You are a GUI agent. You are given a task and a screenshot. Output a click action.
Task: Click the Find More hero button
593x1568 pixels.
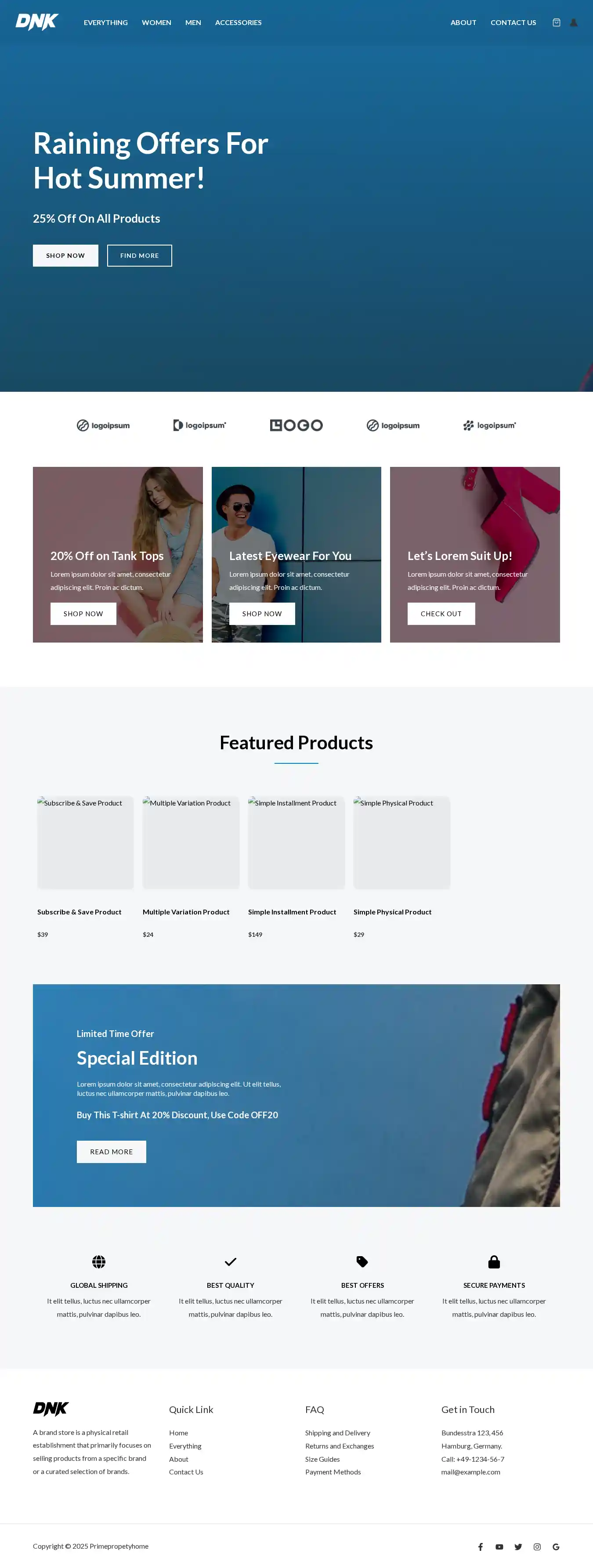click(139, 256)
